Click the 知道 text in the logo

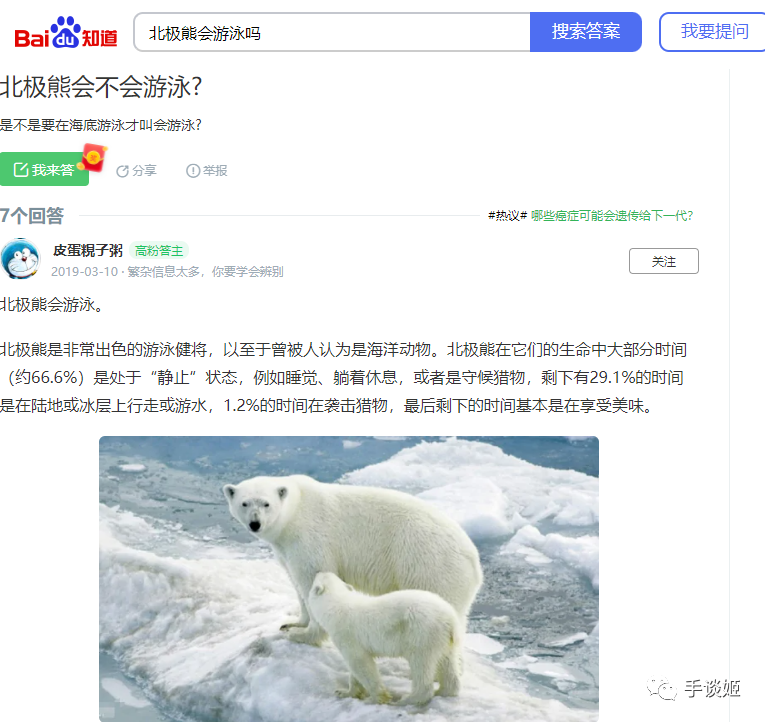coord(100,38)
